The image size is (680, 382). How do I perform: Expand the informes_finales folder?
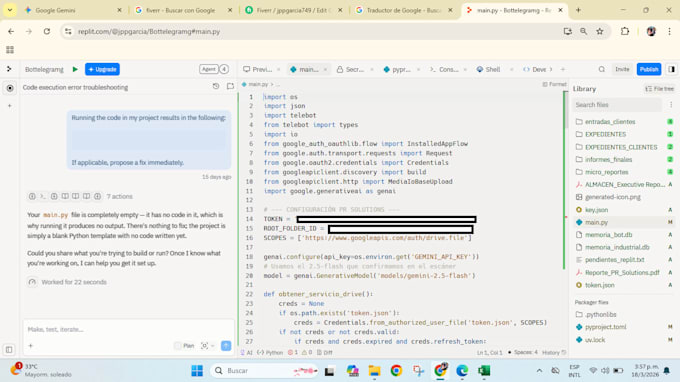[608, 160]
